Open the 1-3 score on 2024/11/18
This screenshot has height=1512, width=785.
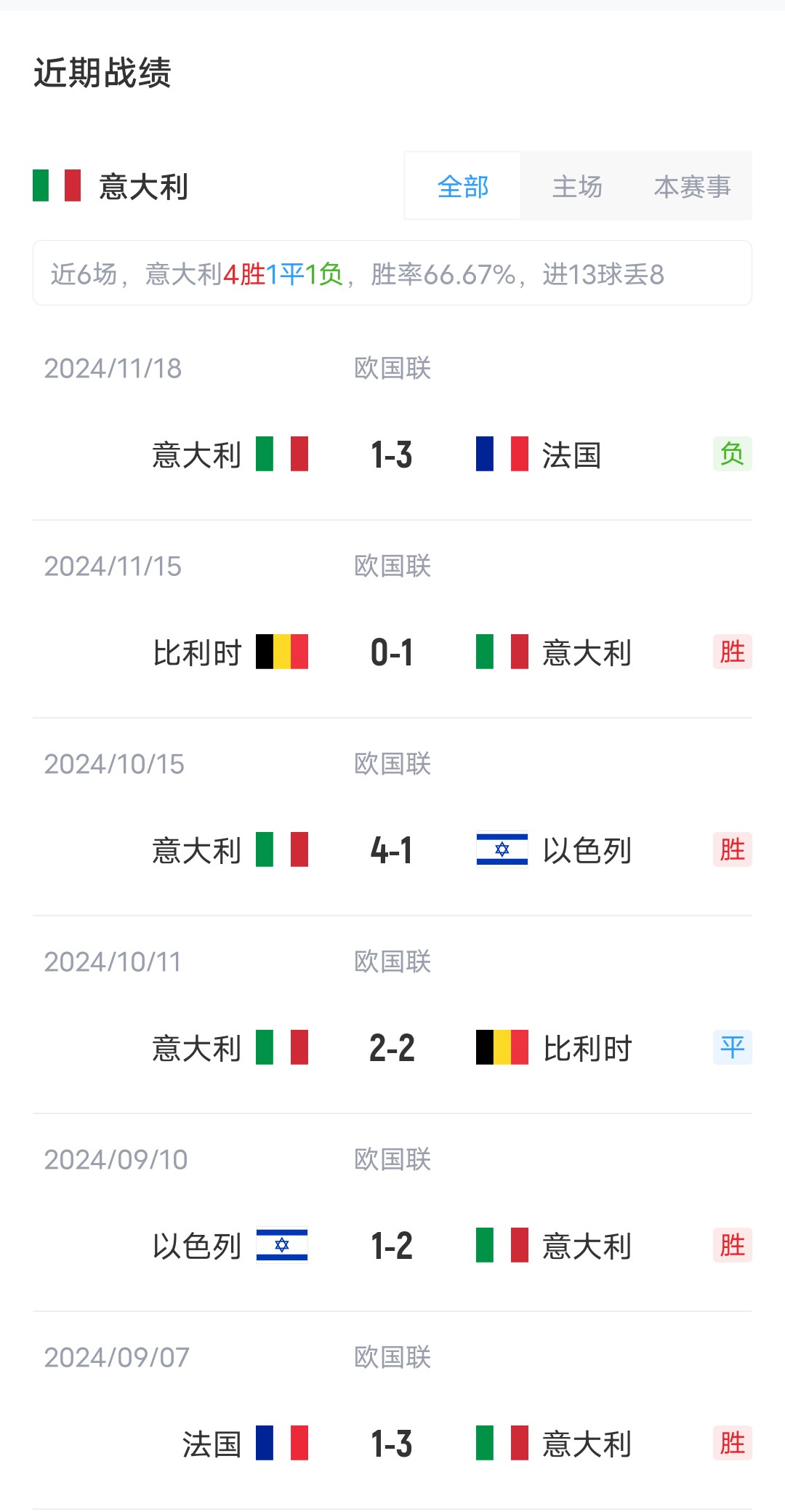pyautogui.click(x=392, y=455)
